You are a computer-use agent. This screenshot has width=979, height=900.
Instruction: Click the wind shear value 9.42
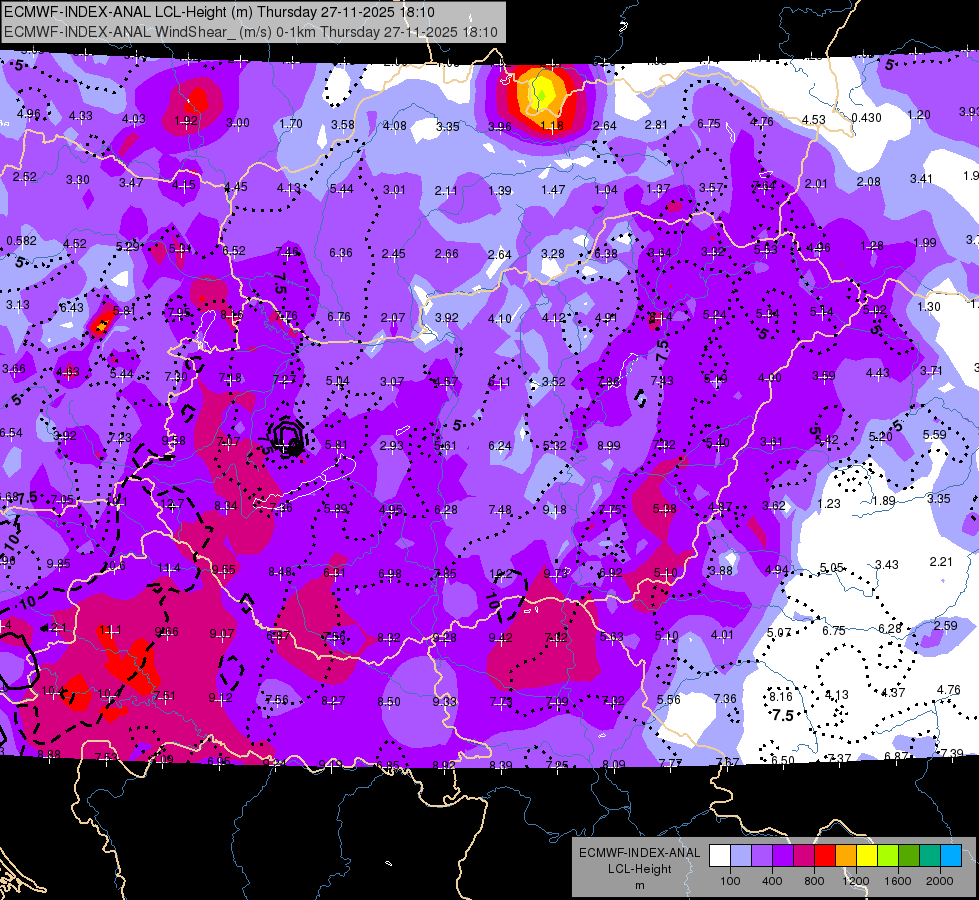click(500, 637)
